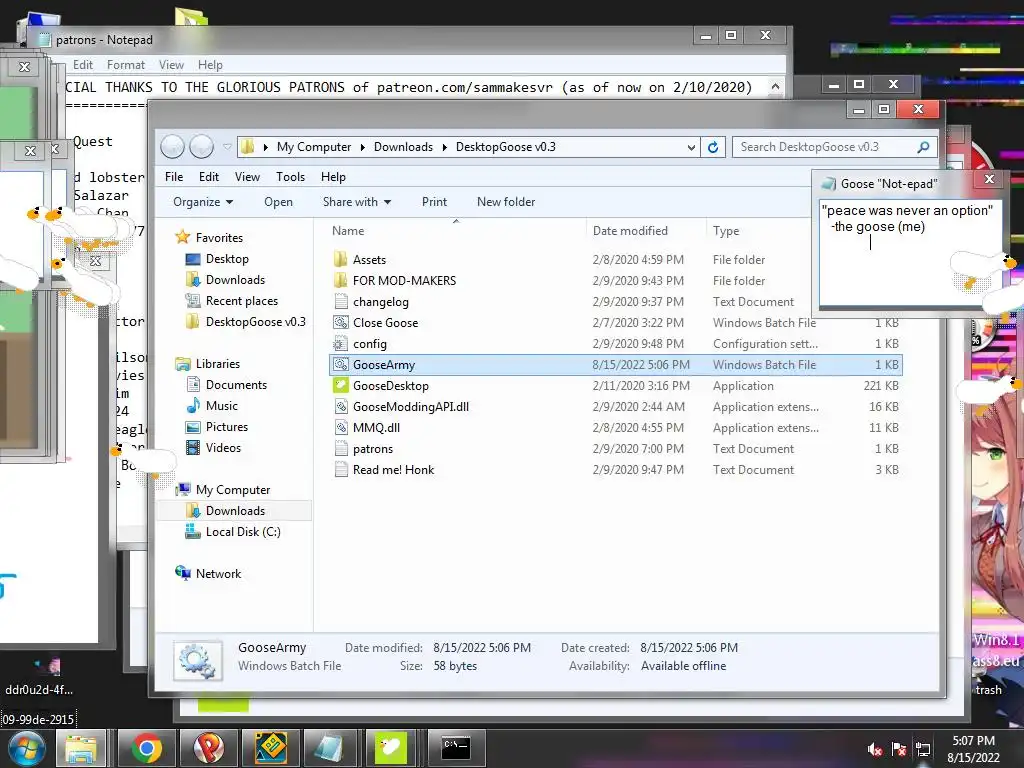Click the GooseModdingAPI.dll file icon

pyautogui.click(x=340, y=406)
